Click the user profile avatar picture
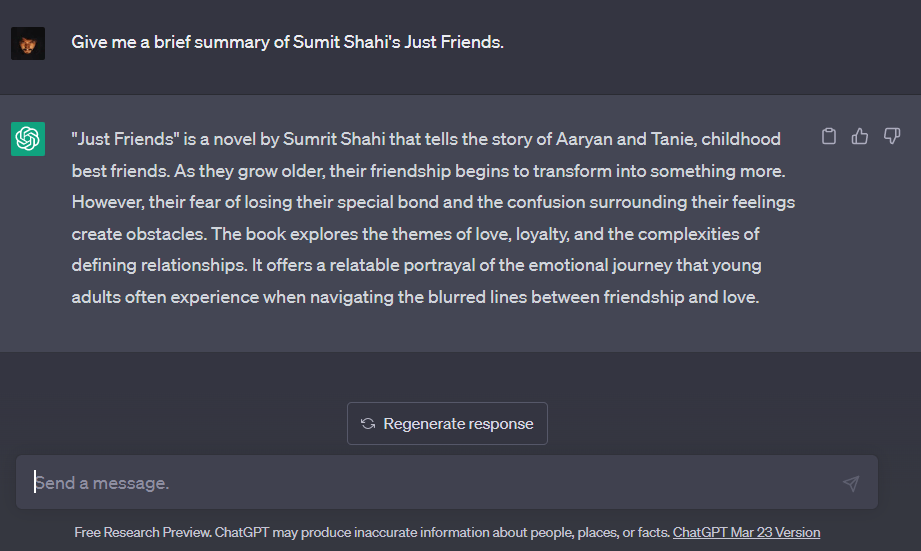The height and width of the screenshot is (551, 921). [28, 43]
